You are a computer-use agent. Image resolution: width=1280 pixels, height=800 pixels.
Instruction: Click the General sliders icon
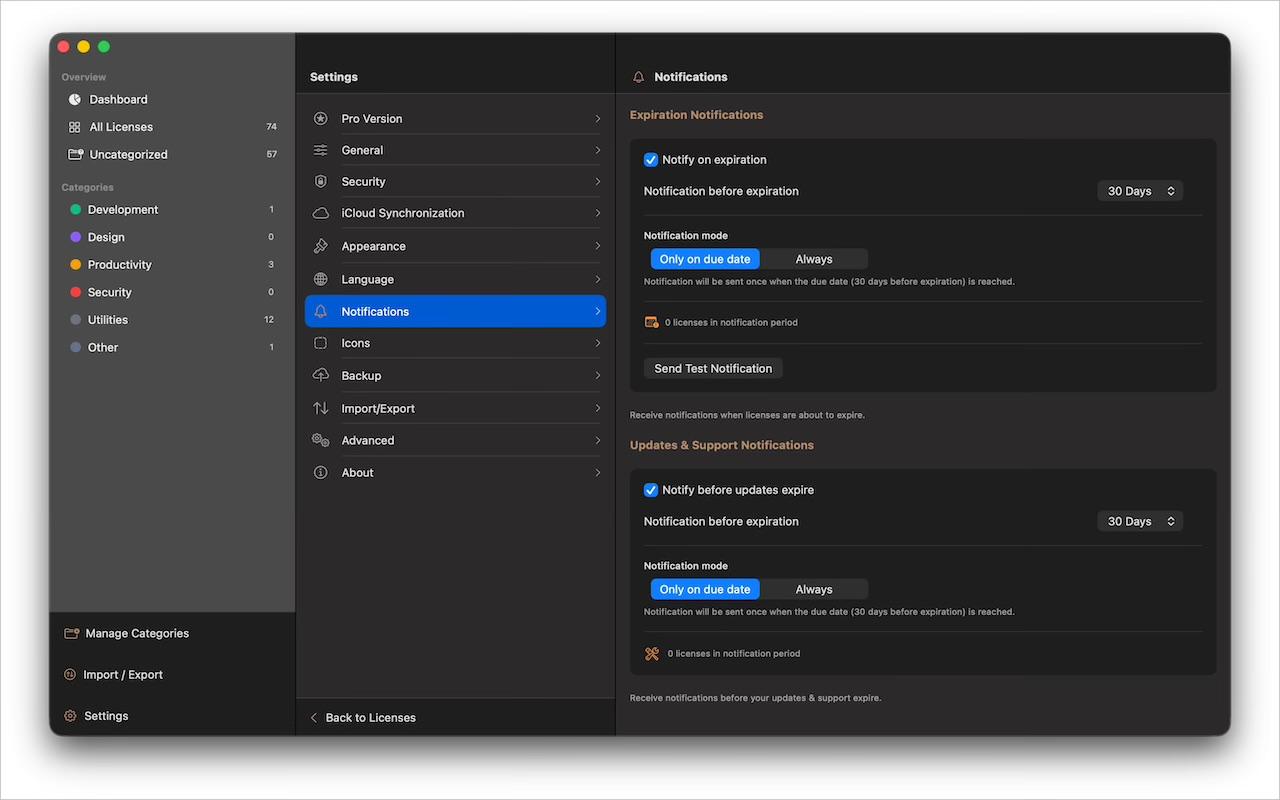321,150
